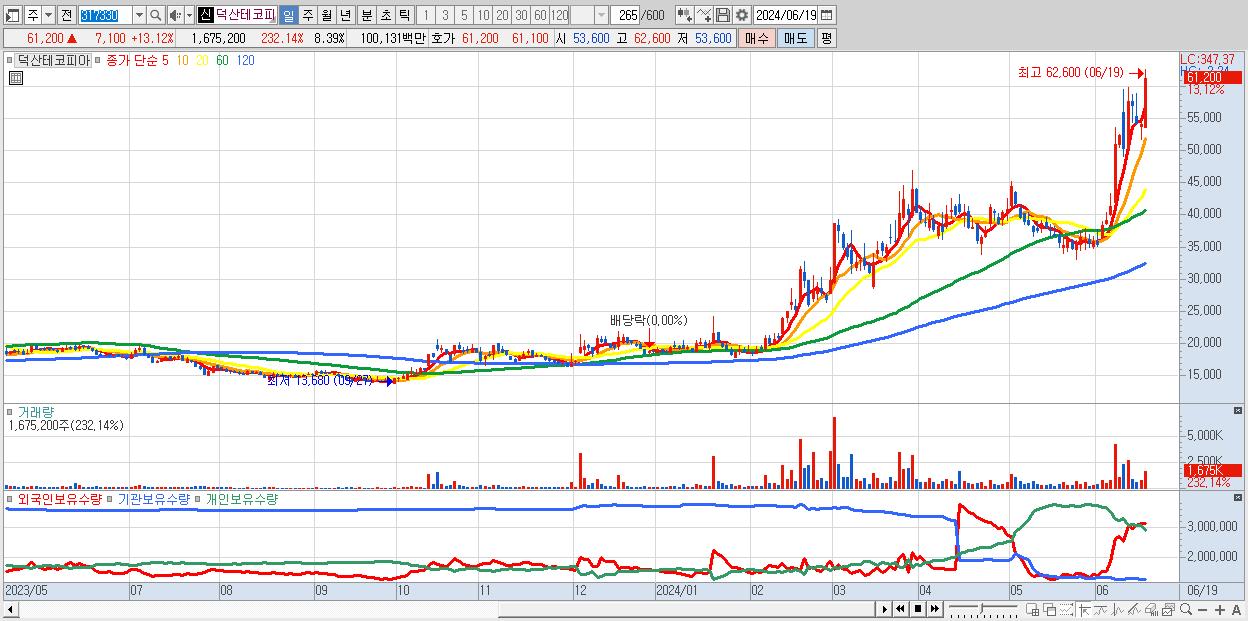Screen dimensions: 1248x621
Task: Open the data grid table icon
Action: point(14,76)
